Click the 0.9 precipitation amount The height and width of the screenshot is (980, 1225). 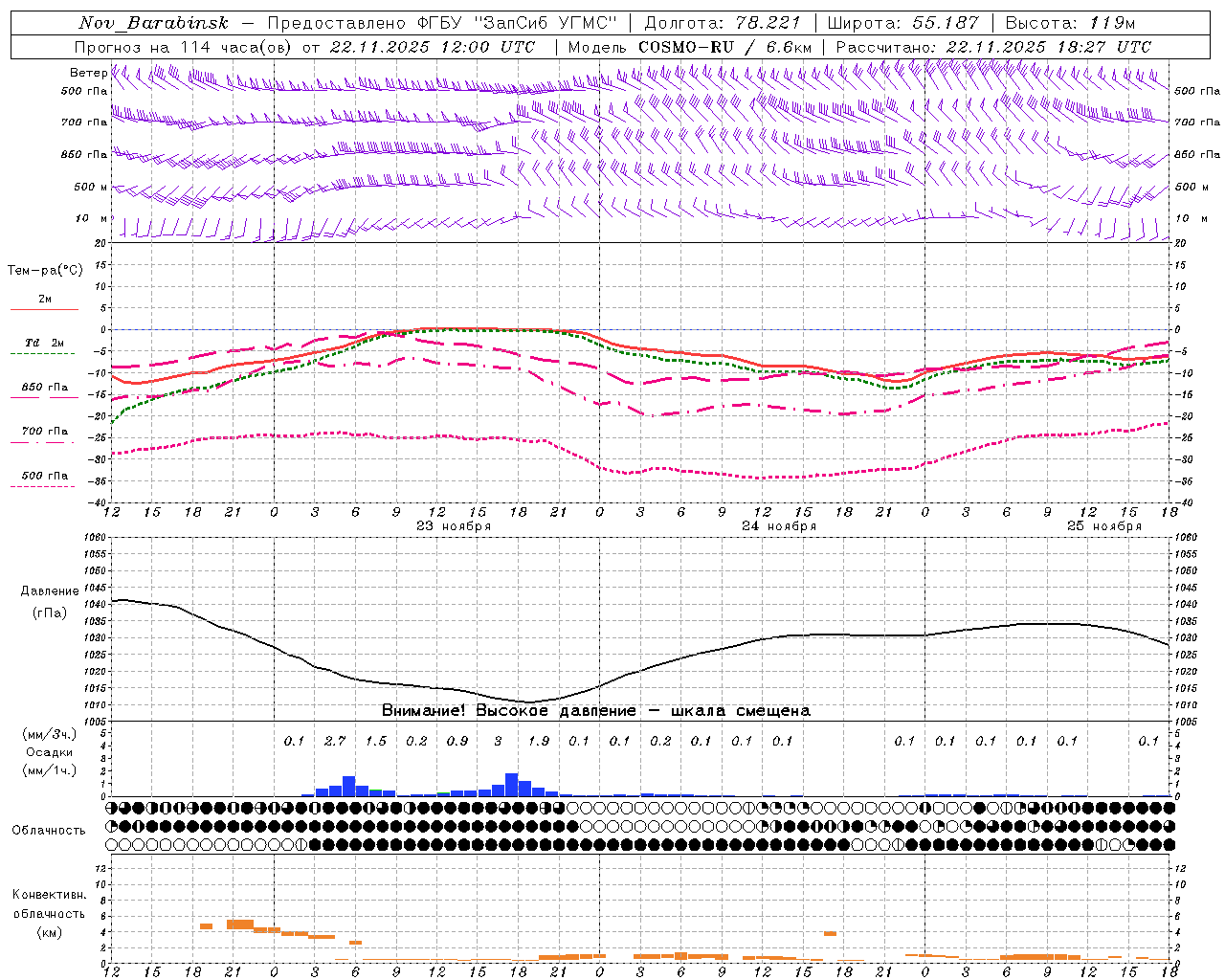(x=457, y=741)
